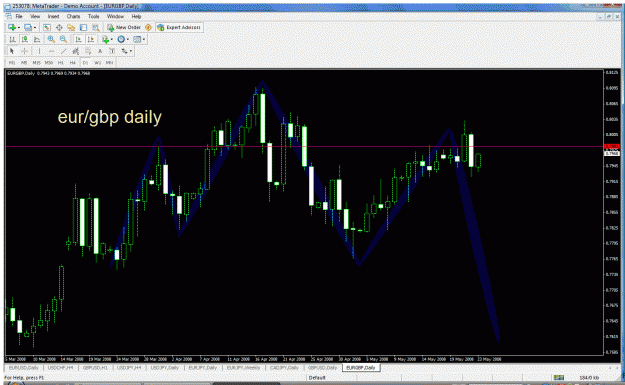625x385 pixels.
Task: Set timeframe to H1
Action: click(61, 63)
